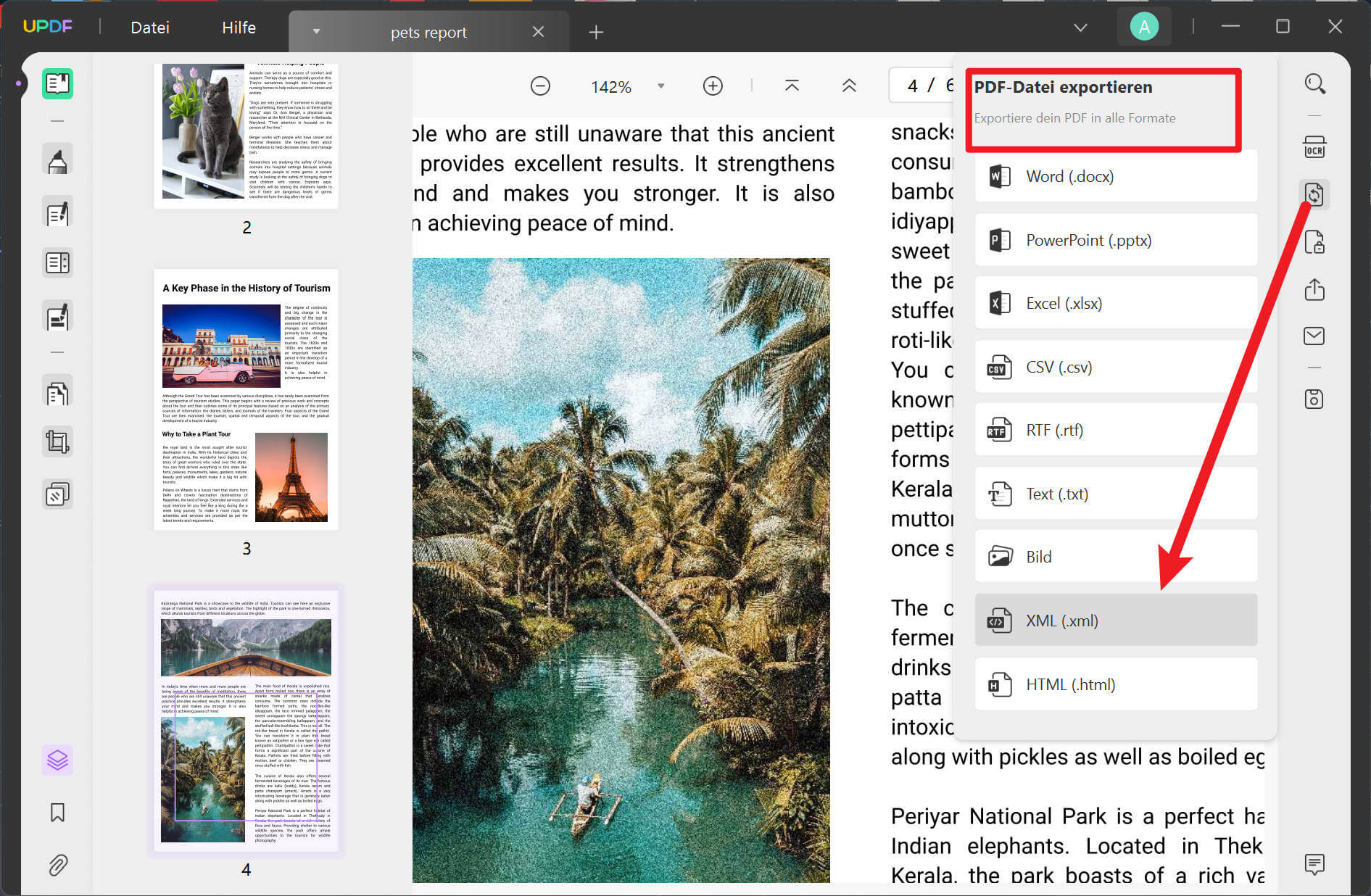
Task: Open the attachments panel with paperclip icon
Action: pyautogui.click(x=57, y=864)
